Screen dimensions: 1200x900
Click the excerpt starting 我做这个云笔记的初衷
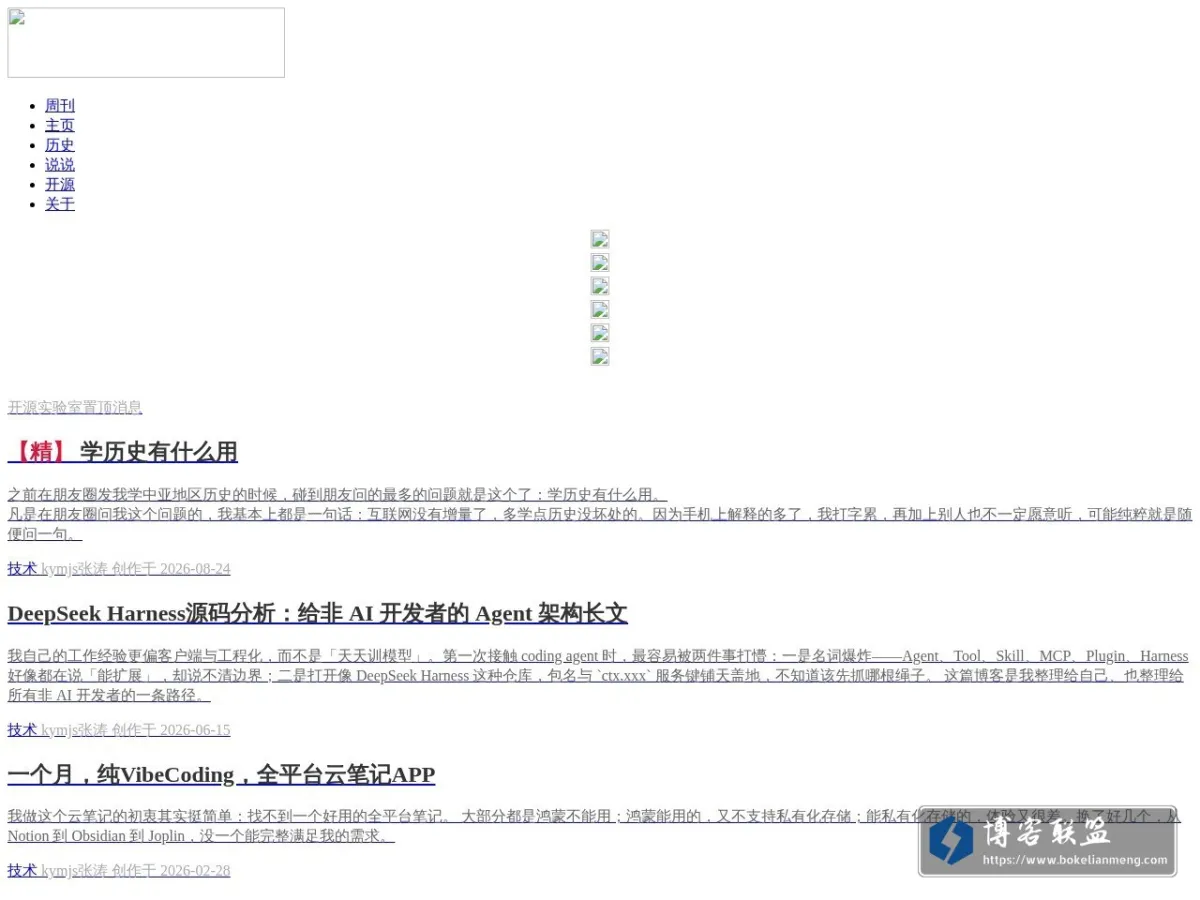pos(594,826)
